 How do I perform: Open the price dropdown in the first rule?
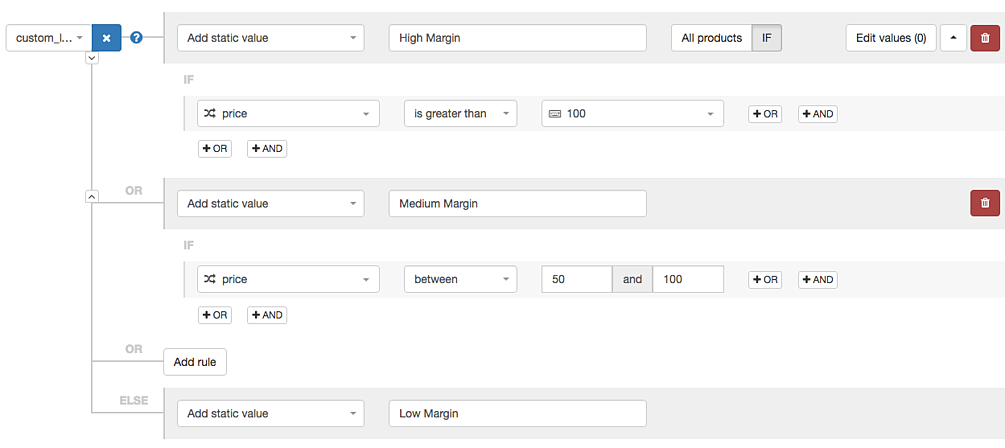[x=288, y=113]
